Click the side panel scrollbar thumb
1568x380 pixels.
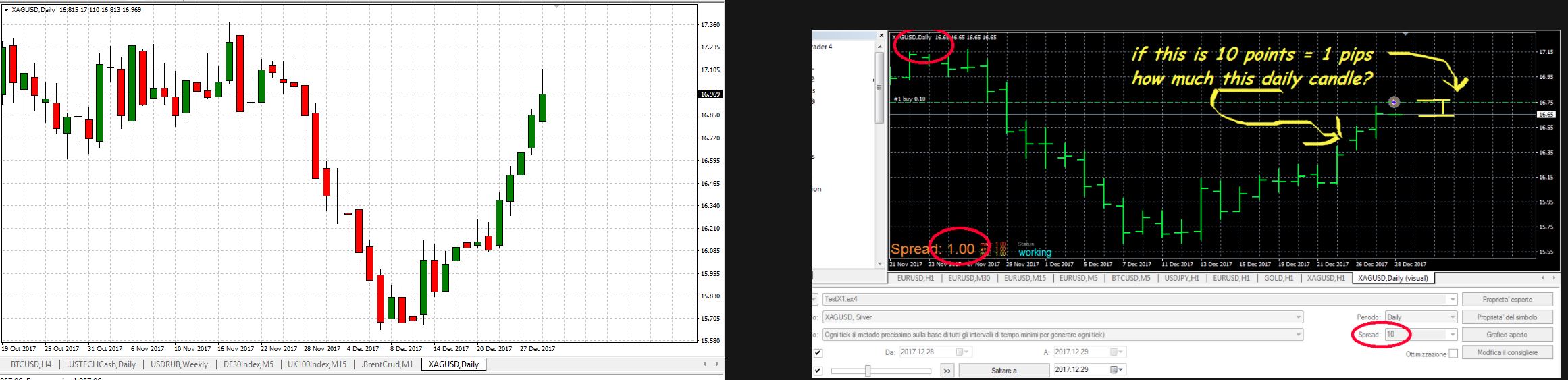click(x=879, y=87)
